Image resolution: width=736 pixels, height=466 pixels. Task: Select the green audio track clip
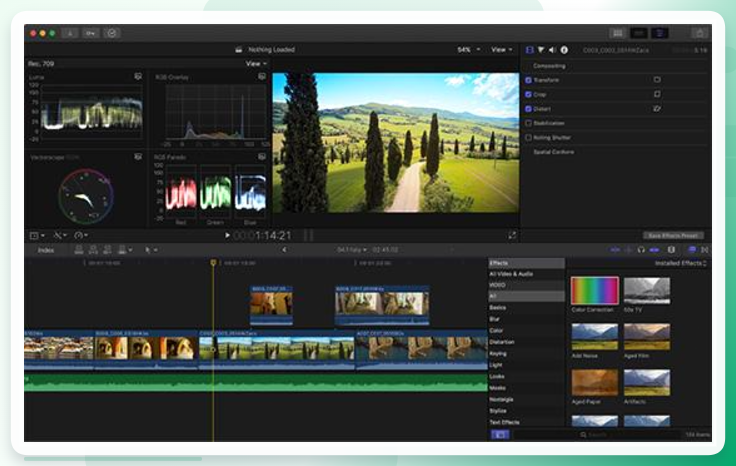pyautogui.click(x=256, y=382)
